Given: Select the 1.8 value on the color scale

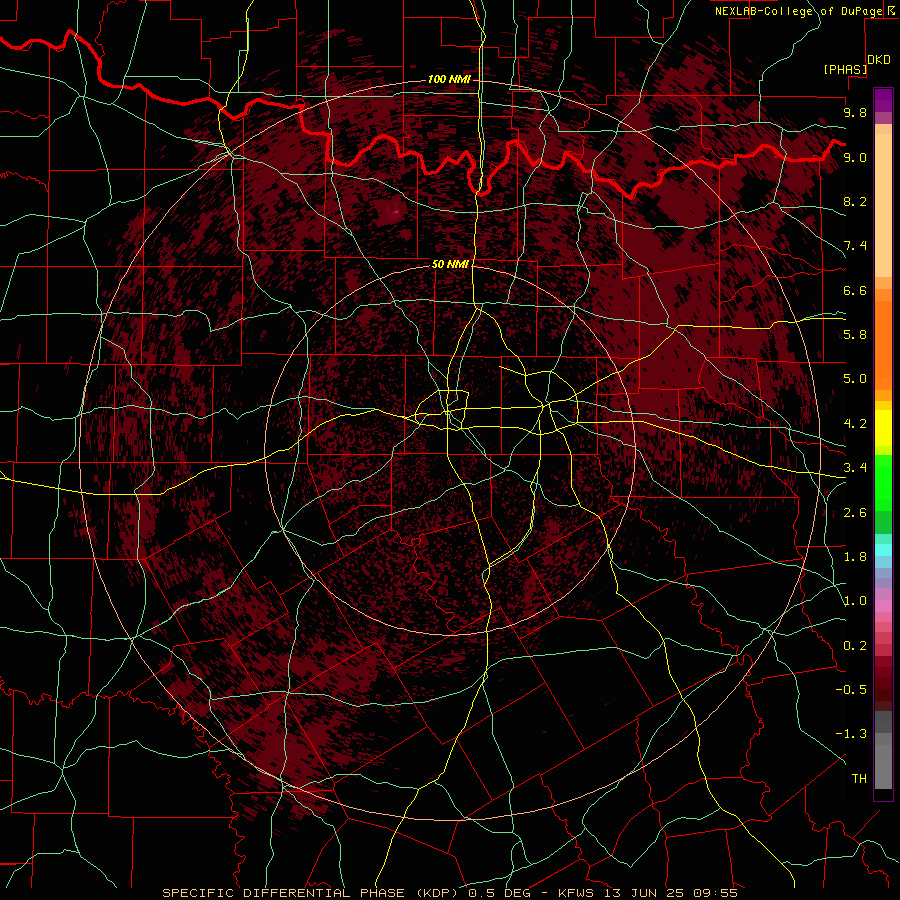Looking at the screenshot, I should click(855, 557).
